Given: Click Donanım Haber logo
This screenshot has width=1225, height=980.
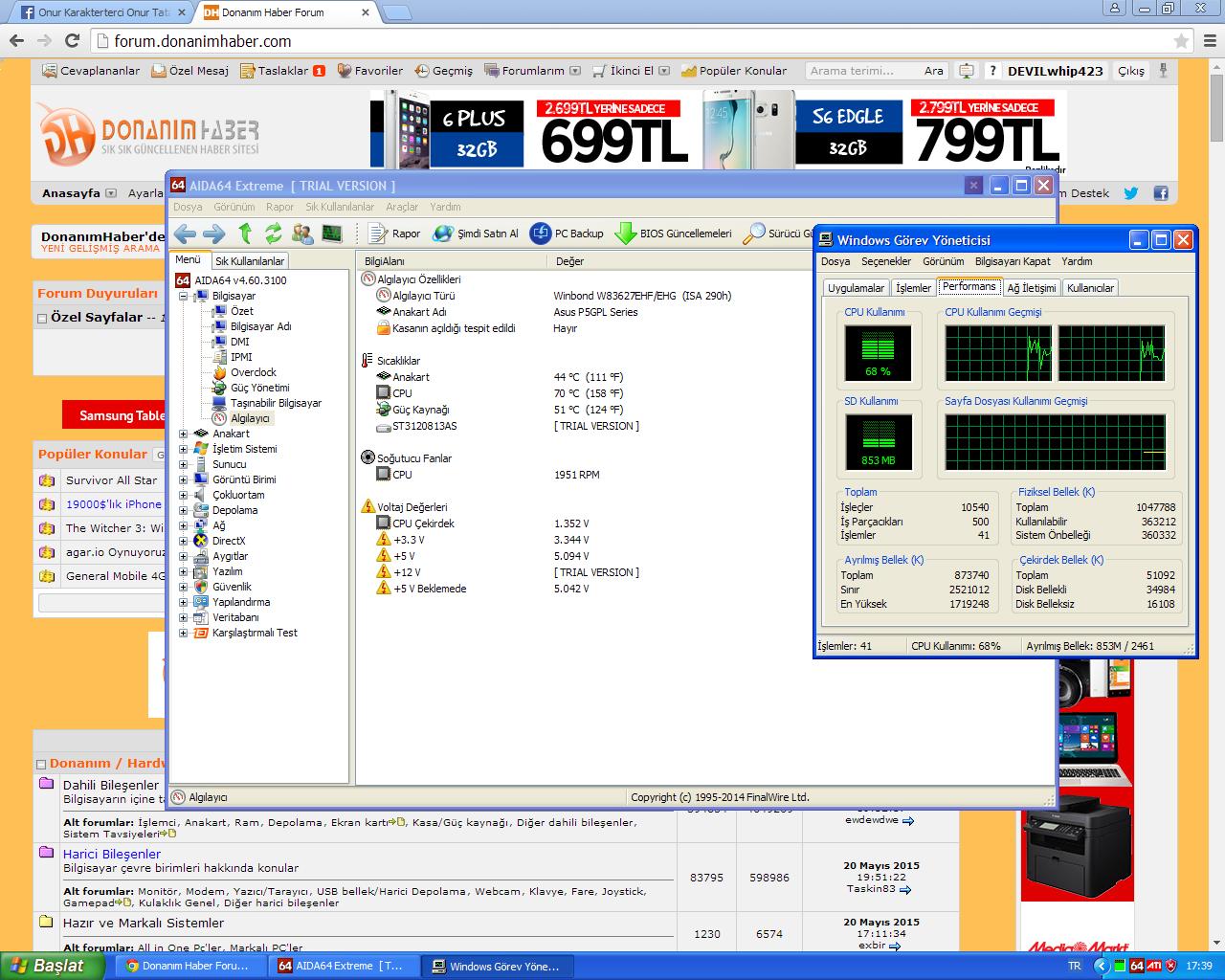Looking at the screenshot, I should [149, 135].
